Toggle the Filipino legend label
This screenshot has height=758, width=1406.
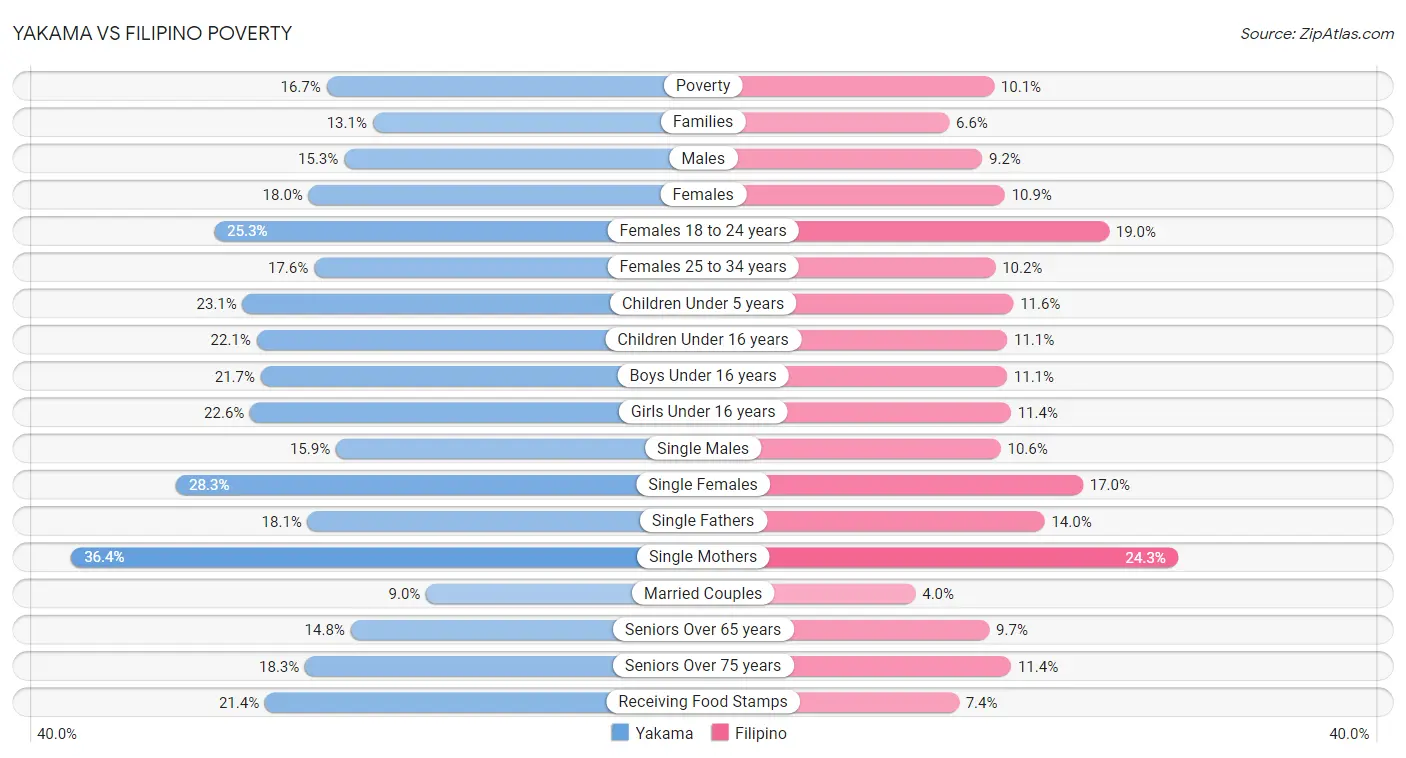pos(761,733)
